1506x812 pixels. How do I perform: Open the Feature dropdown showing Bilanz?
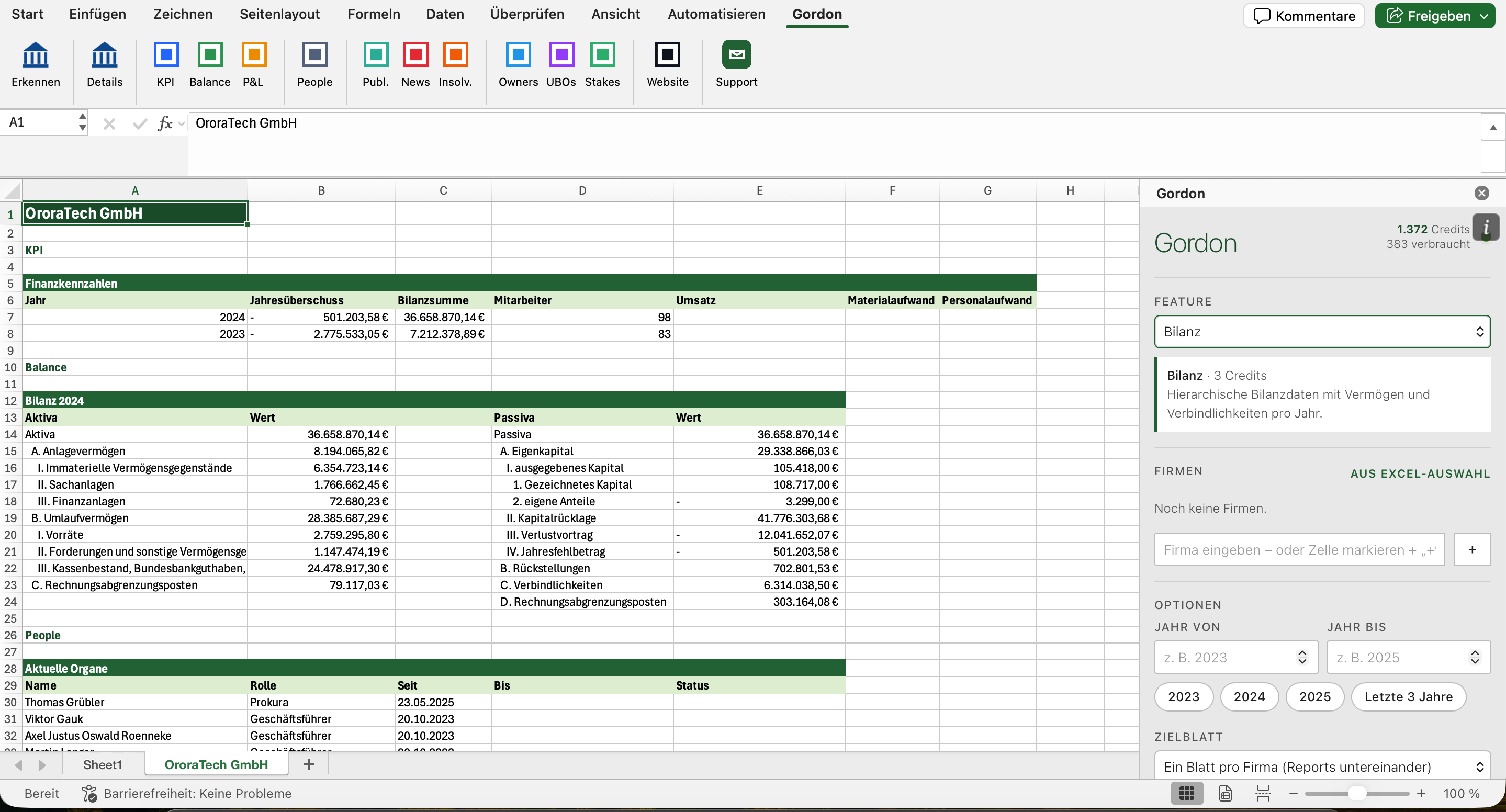[x=1322, y=332]
